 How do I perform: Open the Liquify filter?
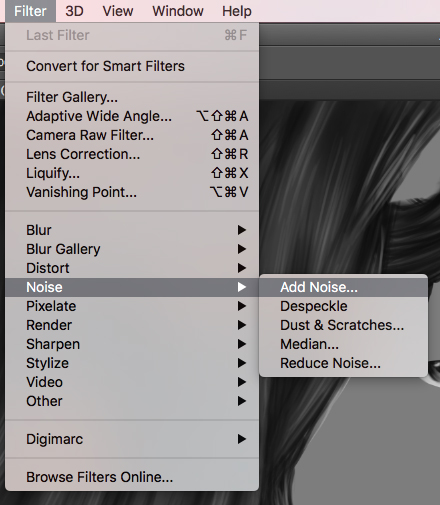(x=132, y=173)
